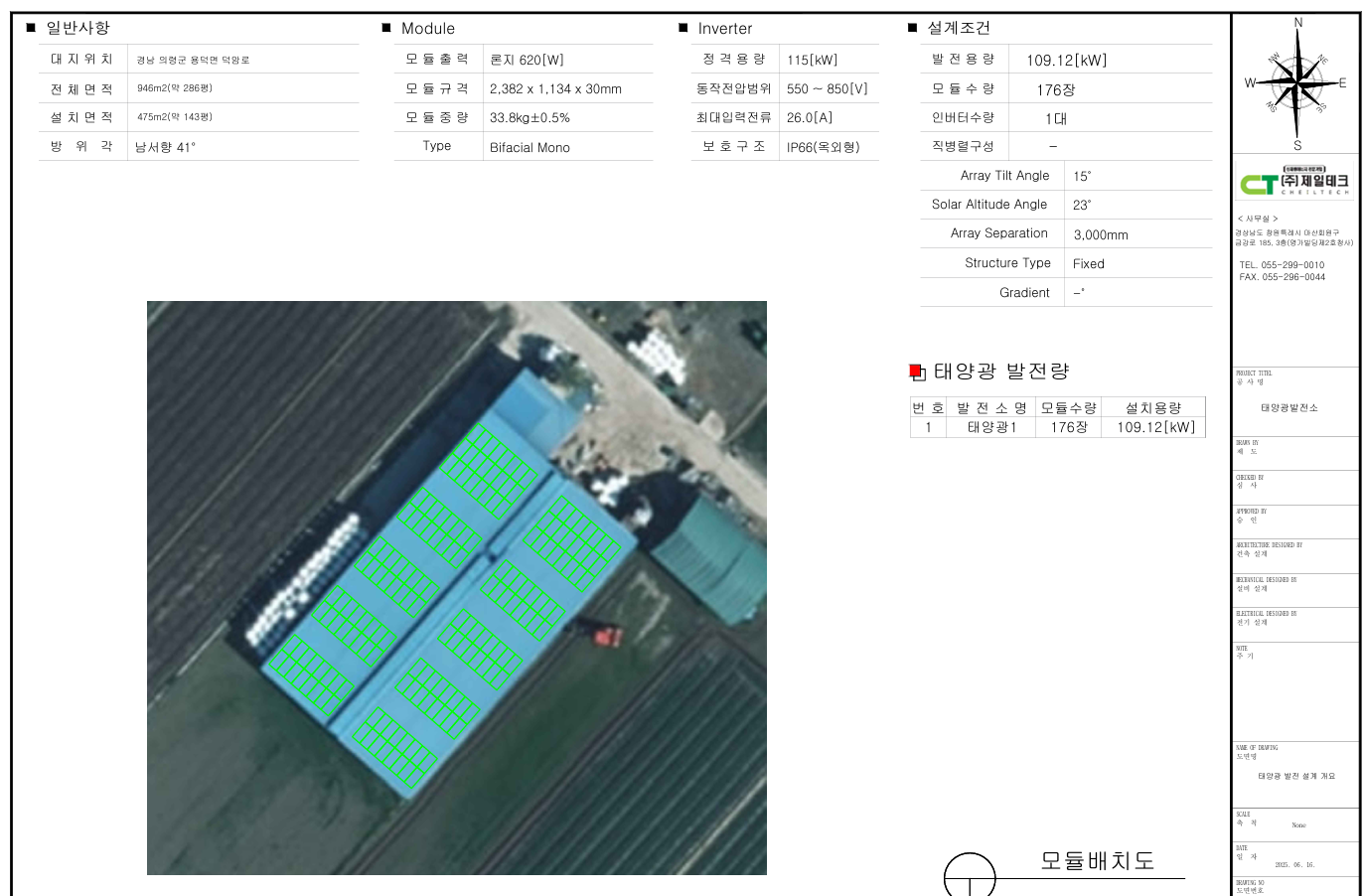Select the 모듈배치도 drawing title text

[x=1097, y=860]
